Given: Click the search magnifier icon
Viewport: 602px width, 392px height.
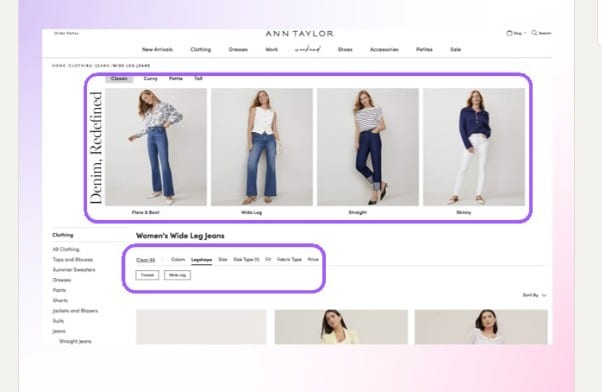Looking at the screenshot, I should click(x=534, y=33).
